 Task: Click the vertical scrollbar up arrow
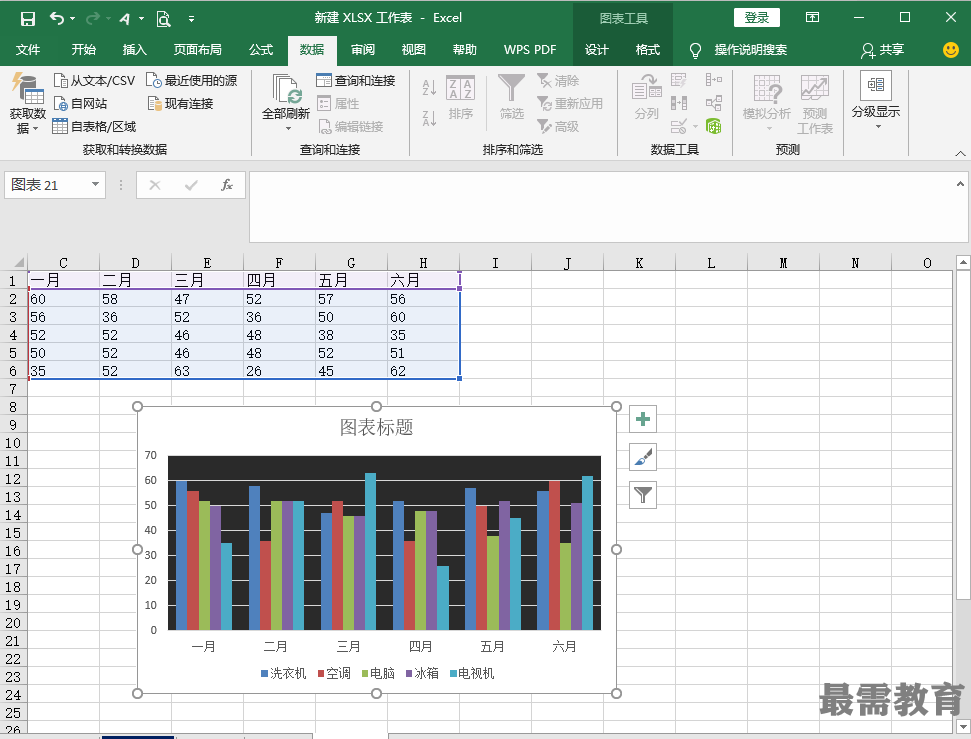tap(963, 263)
